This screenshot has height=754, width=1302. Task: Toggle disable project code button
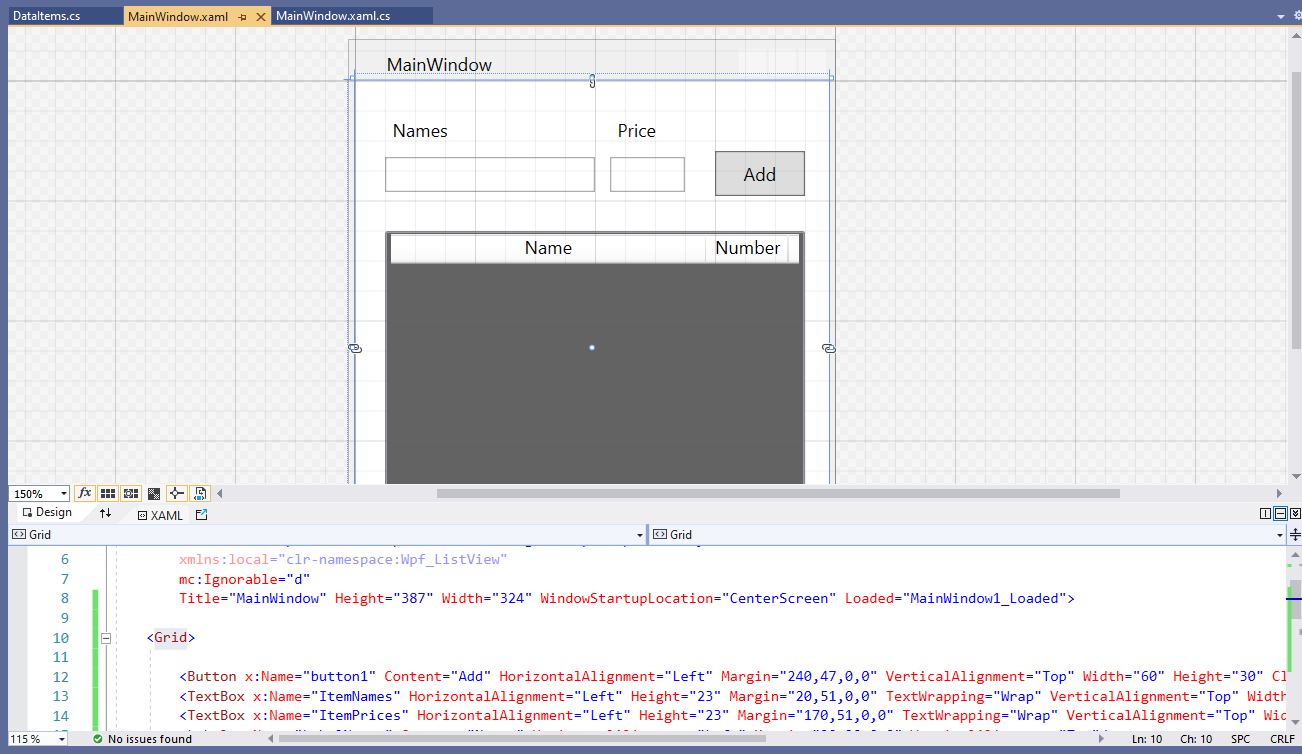click(200, 493)
